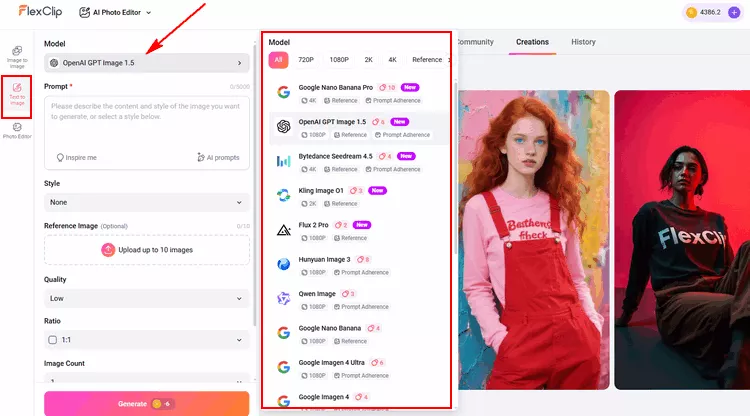Pick the Hunyuan Image 3 model icon
The image size is (750, 416).
tap(283, 264)
